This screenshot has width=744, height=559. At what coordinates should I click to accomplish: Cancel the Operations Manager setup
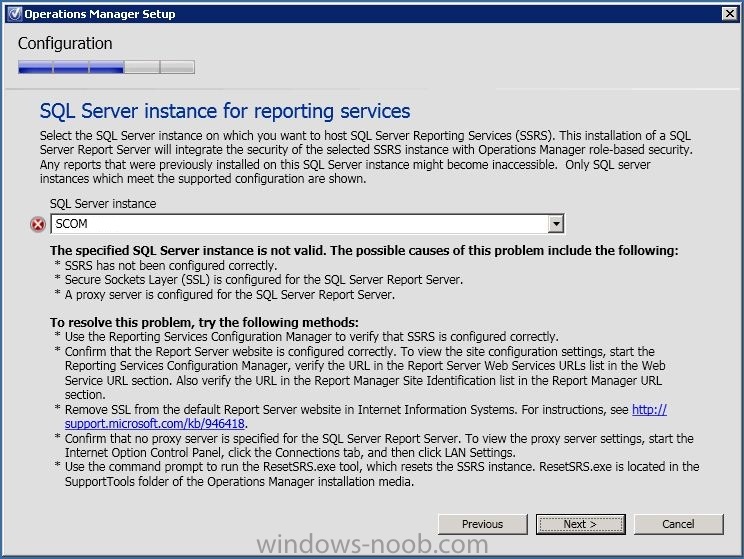[679, 524]
